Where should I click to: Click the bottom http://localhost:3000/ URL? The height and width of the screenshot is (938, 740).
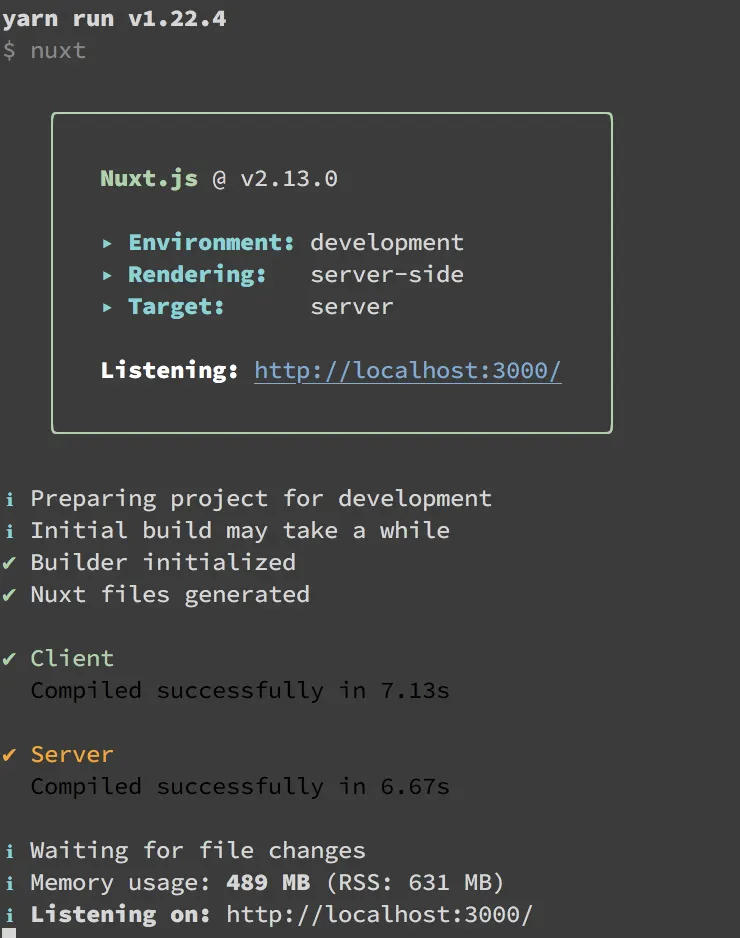pyautogui.click(x=379, y=914)
